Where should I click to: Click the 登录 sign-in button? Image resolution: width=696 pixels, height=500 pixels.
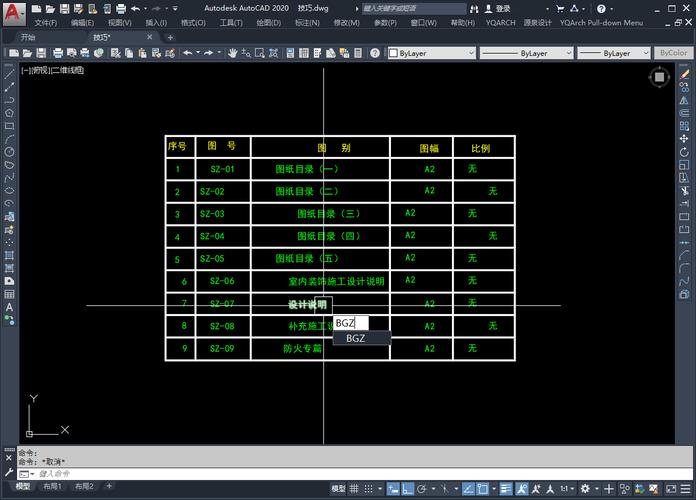[502, 8]
